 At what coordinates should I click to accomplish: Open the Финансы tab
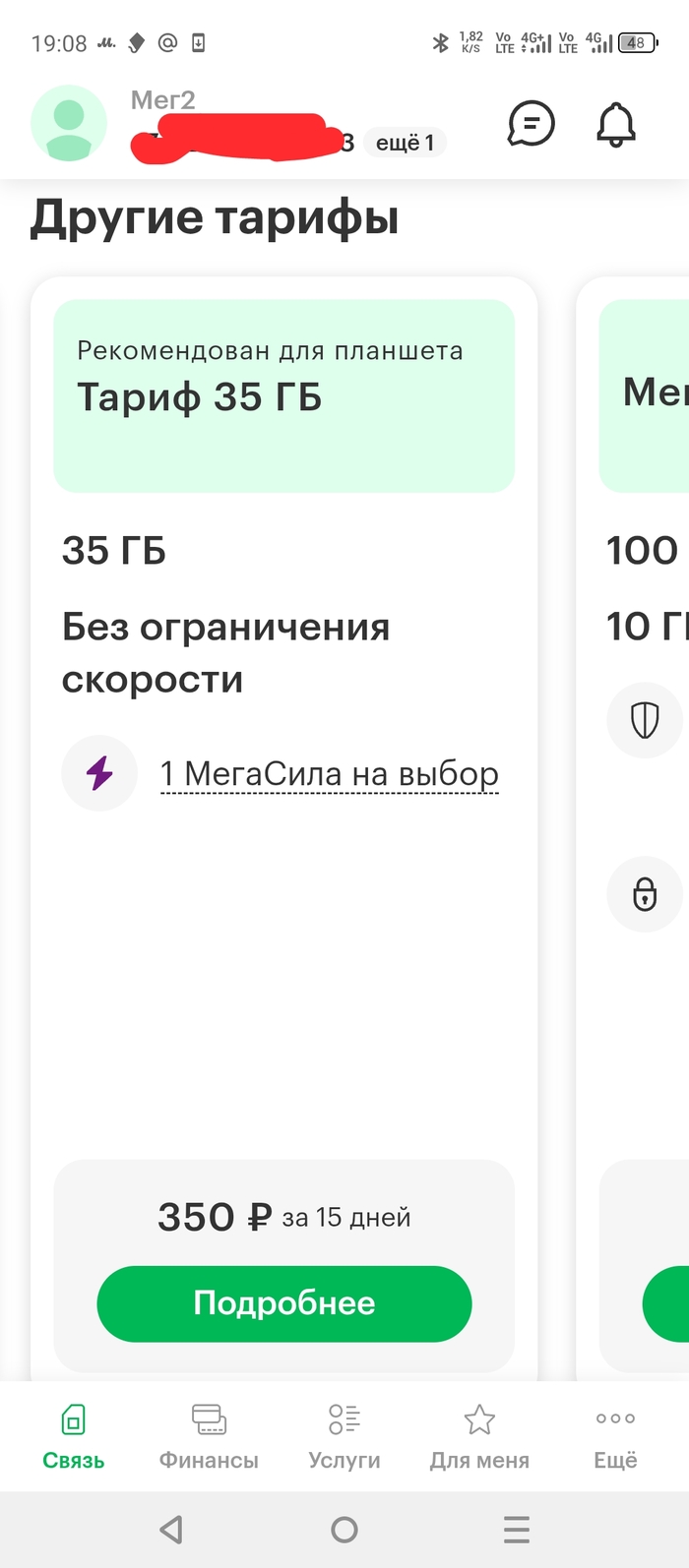[209, 1435]
